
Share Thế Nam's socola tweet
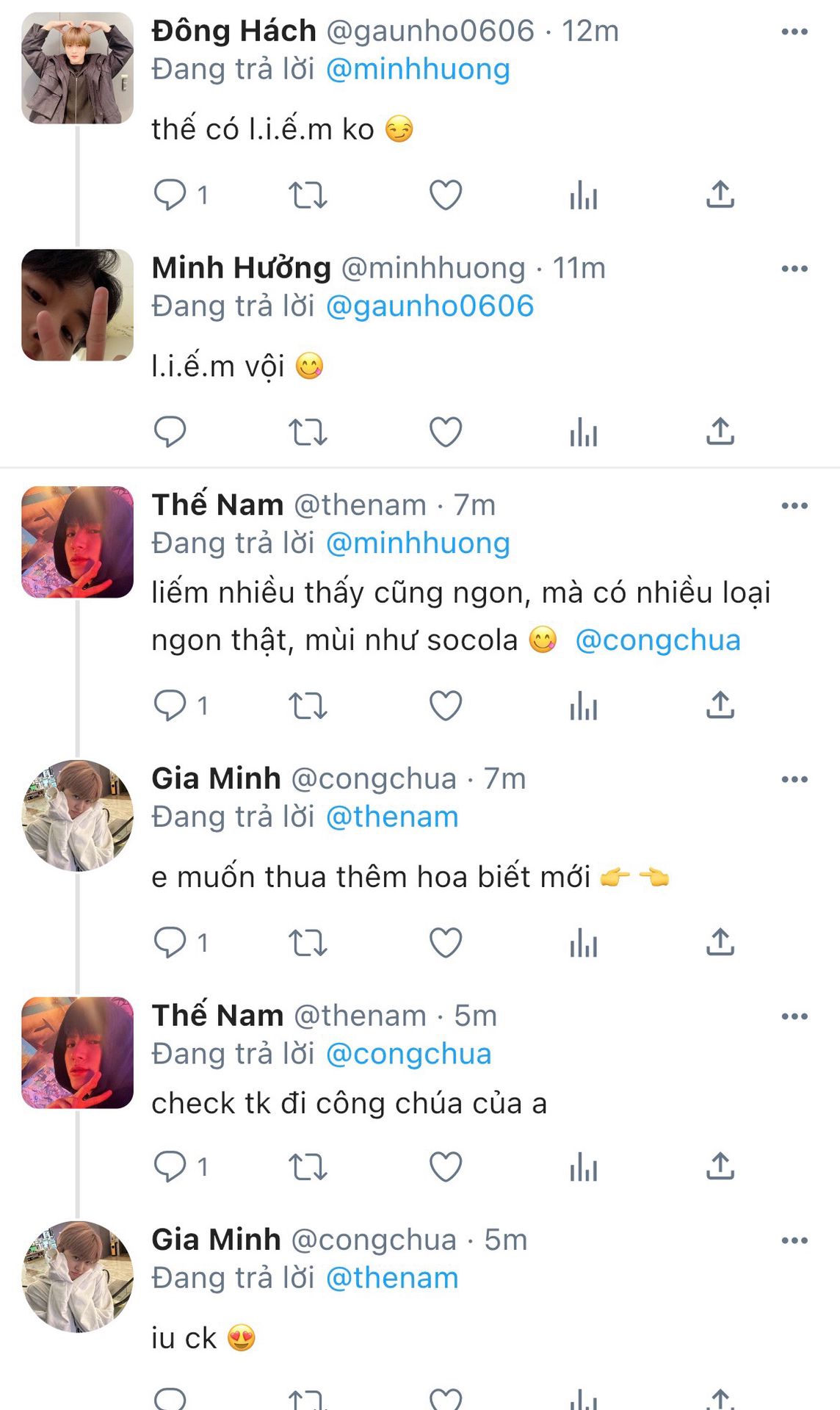pos(720,706)
